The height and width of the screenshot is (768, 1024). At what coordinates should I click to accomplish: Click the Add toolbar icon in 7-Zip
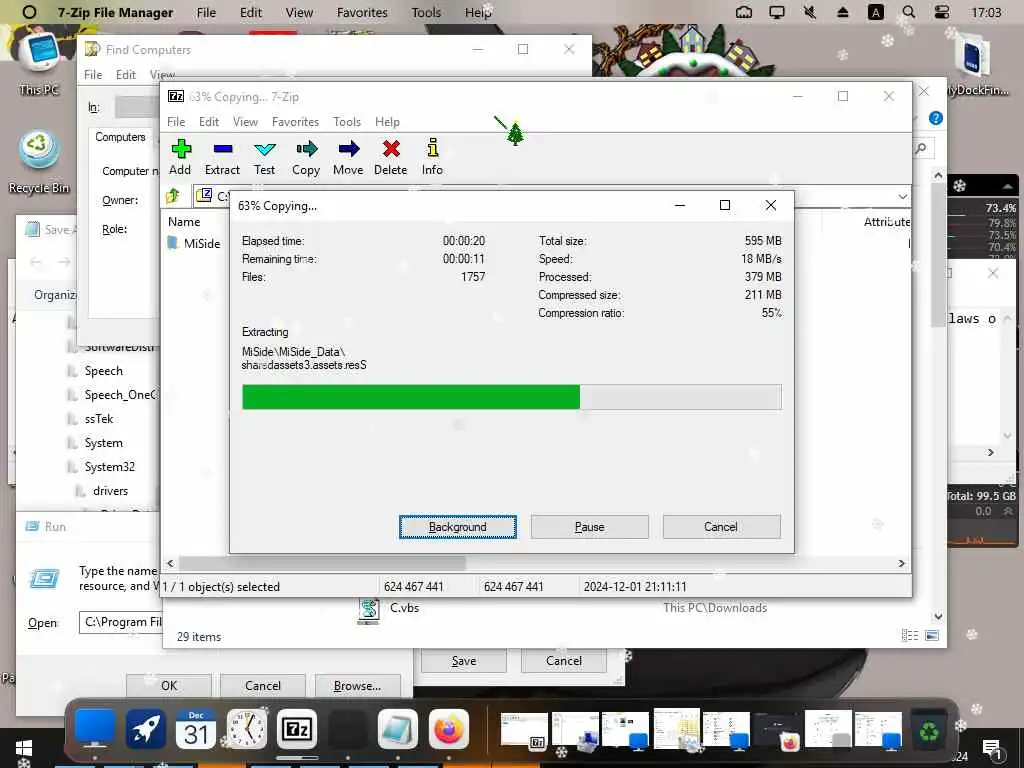tap(180, 157)
